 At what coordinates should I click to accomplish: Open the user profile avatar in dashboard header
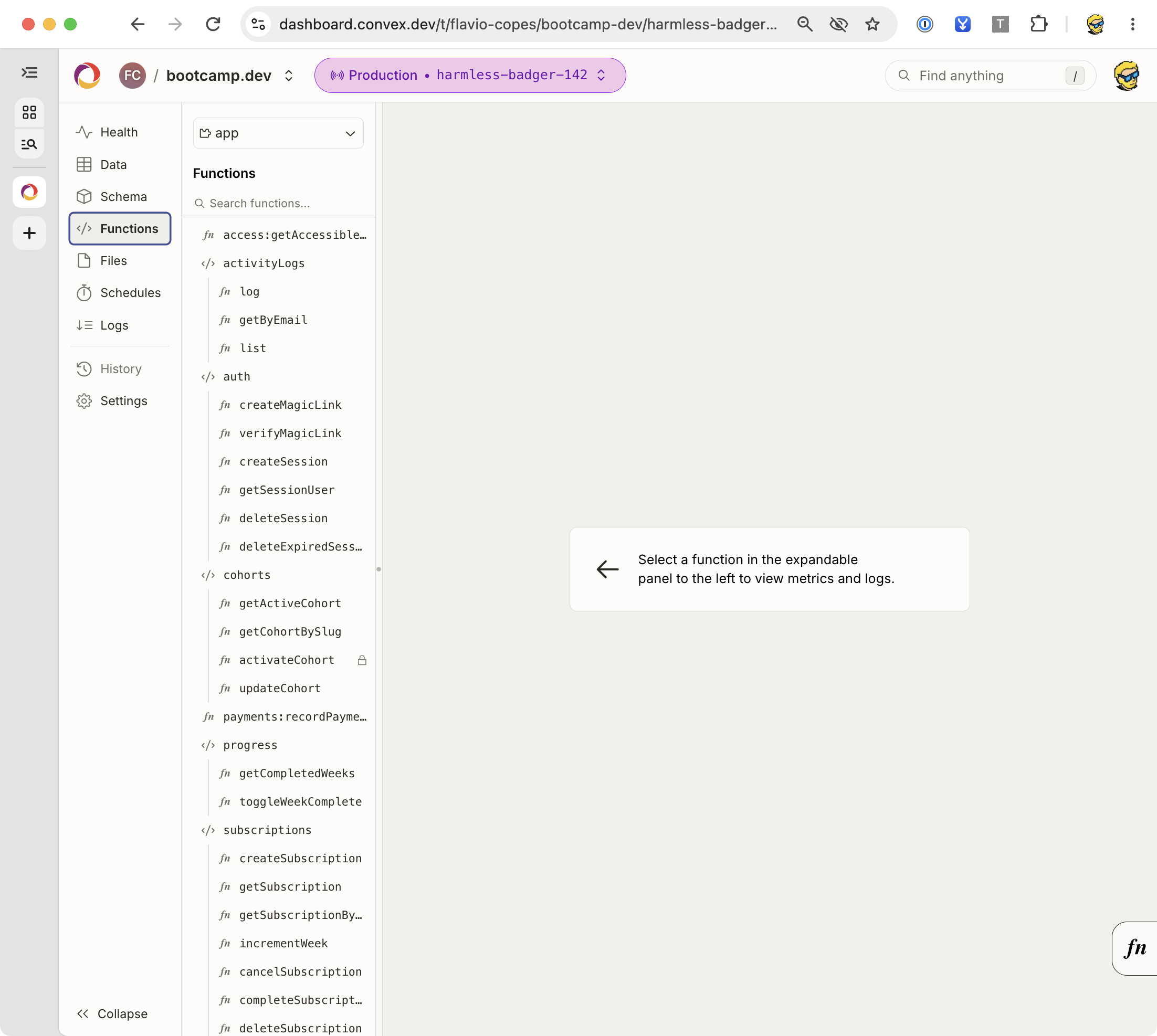tap(1127, 75)
